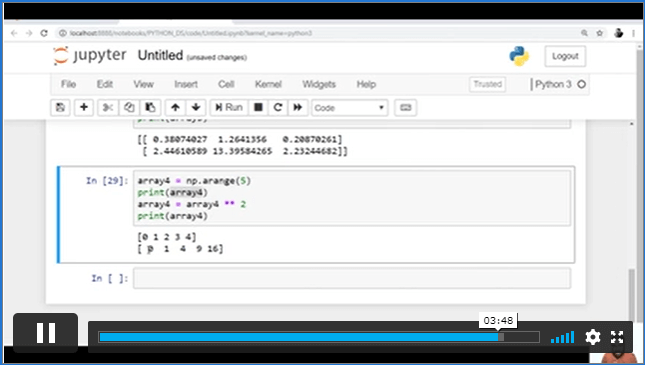
Task: Restart and run all with fast-forward icon
Action: tap(297, 108)
